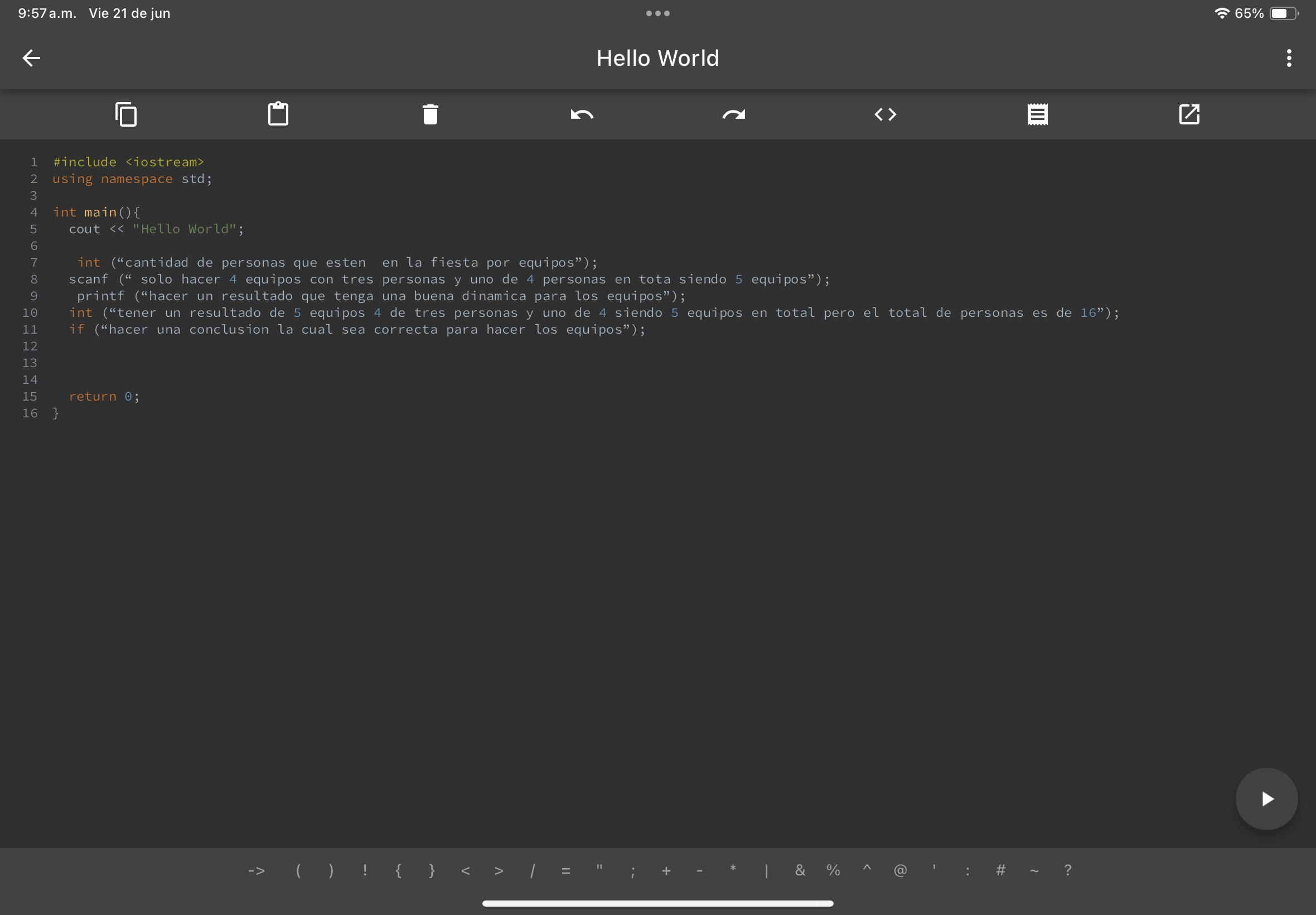
Task: Tap the hash # symbol key
Action: (1000, 870)
